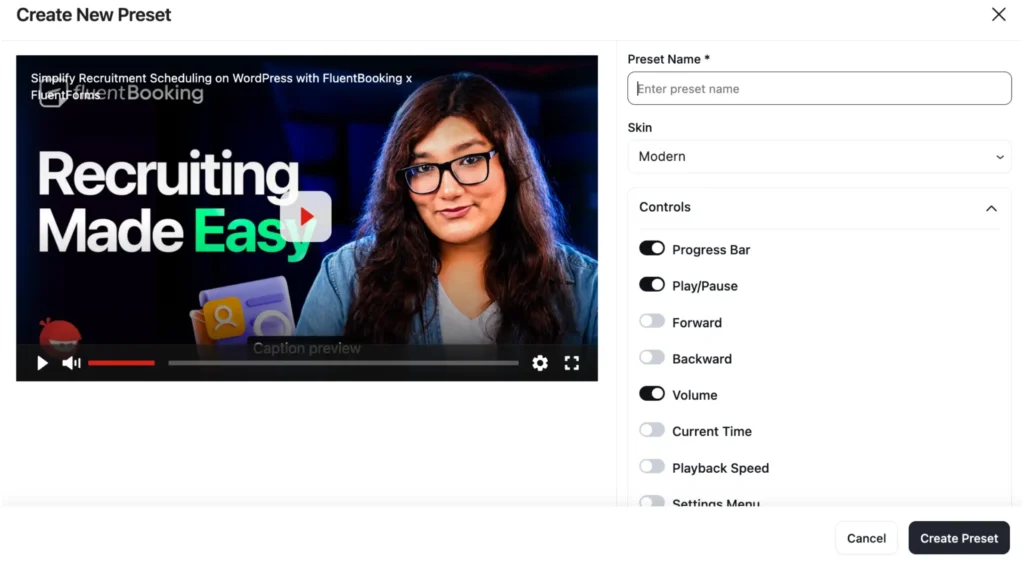Screen dimensions: 1024x566
Task: Enable the Forward toggle
Action: 652,321
